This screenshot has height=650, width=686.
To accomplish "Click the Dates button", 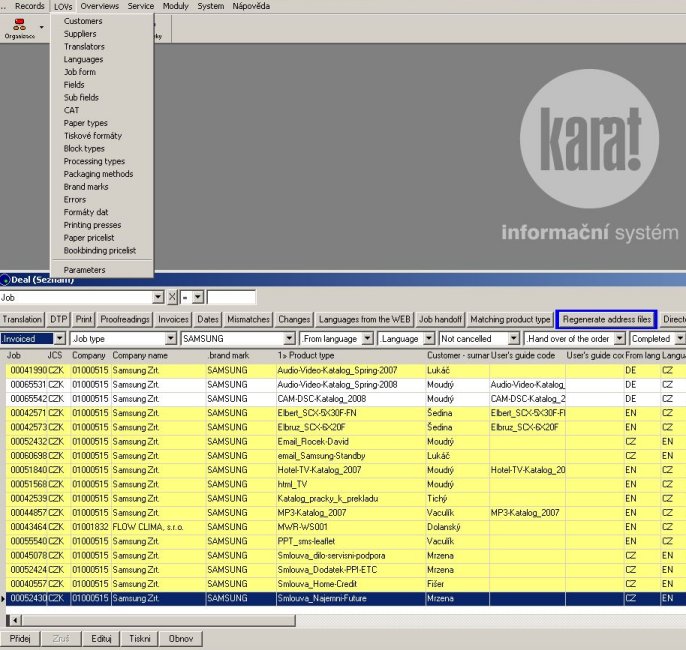I will point(208,319).
